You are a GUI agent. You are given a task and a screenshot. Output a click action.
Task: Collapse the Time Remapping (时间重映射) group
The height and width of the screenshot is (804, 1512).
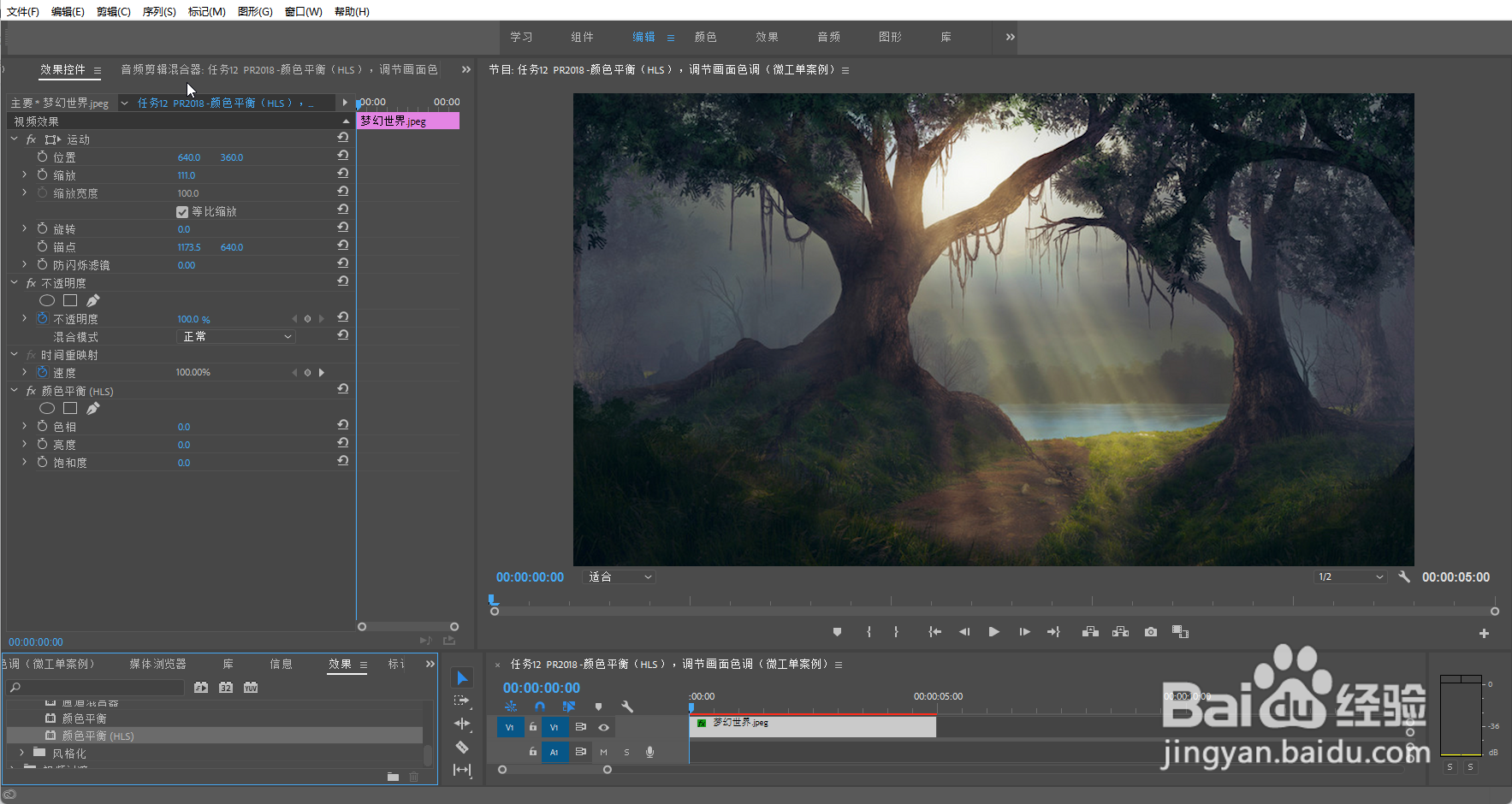[14, 354]
